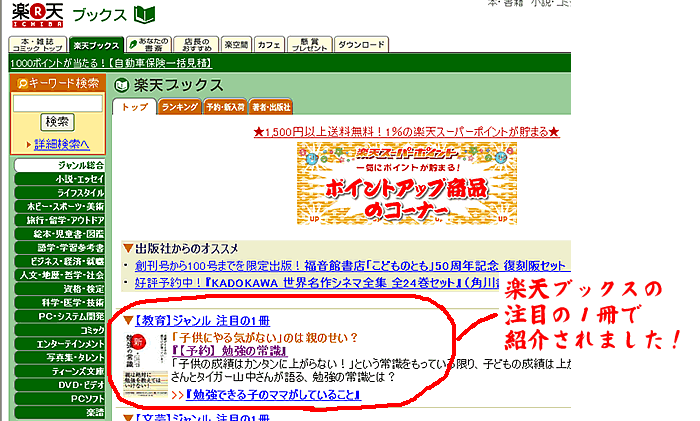Switch to the 楽空間 tab

point(237,45)
